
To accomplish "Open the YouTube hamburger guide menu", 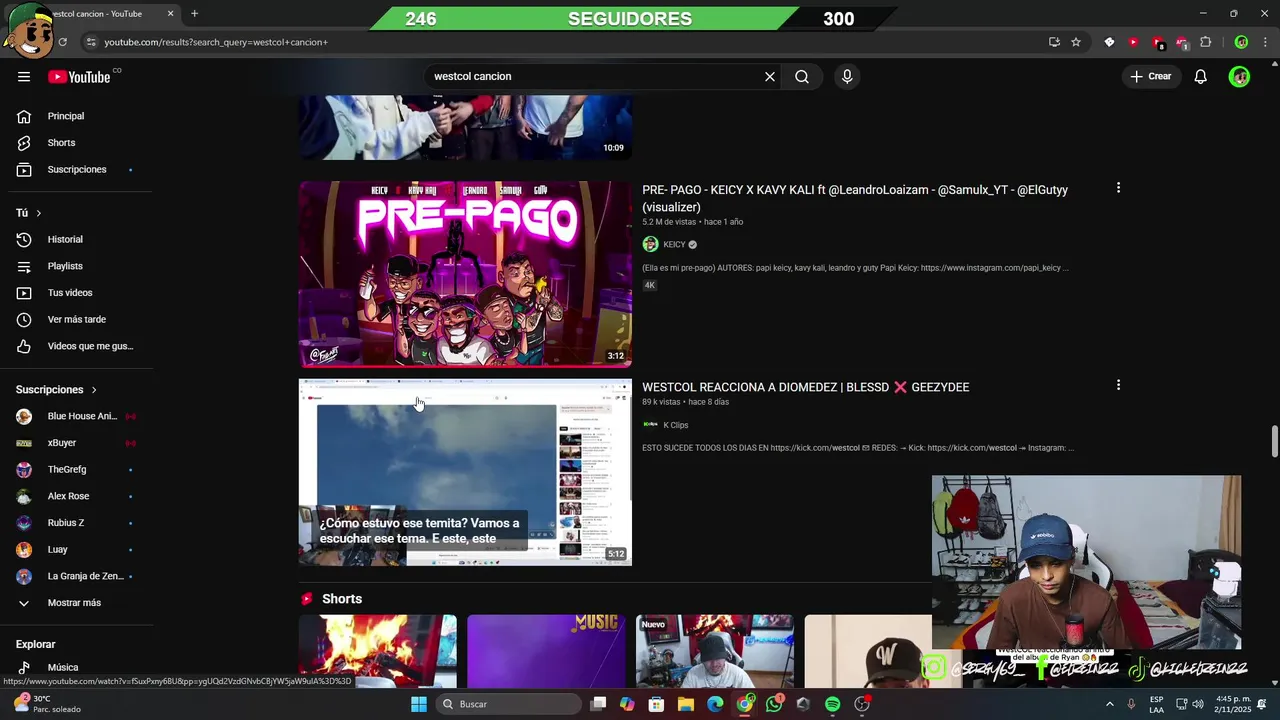I will click(x=24, y=77).
